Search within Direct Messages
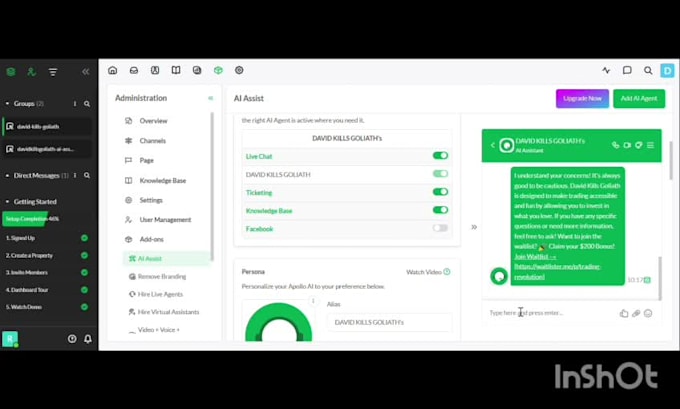Viewport: 680px width, 409px height. tap(87, 176)
